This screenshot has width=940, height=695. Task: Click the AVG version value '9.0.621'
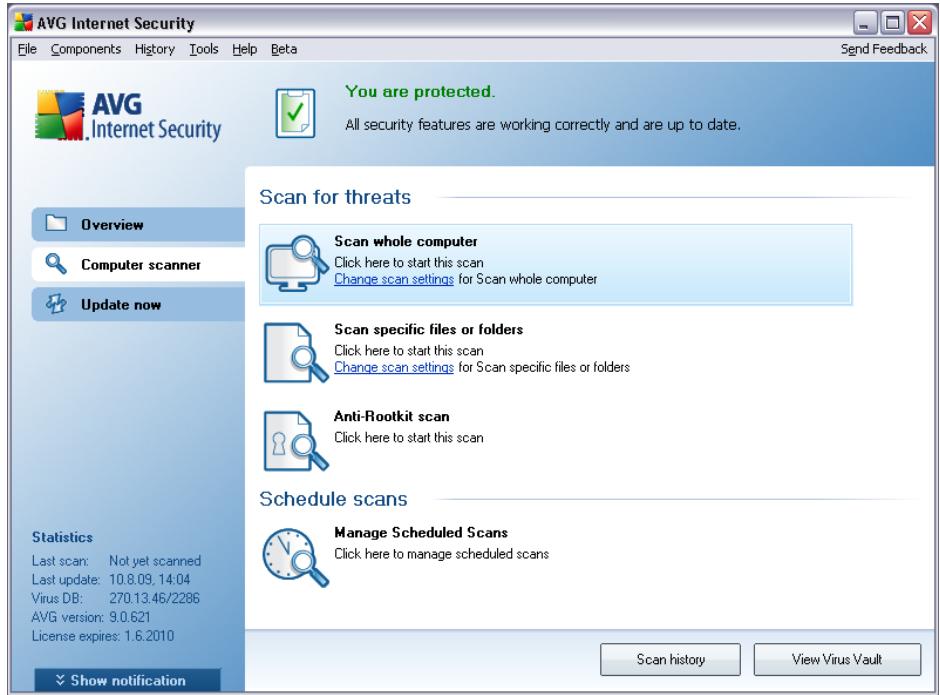pyautogui.click(x=129, y=616)
